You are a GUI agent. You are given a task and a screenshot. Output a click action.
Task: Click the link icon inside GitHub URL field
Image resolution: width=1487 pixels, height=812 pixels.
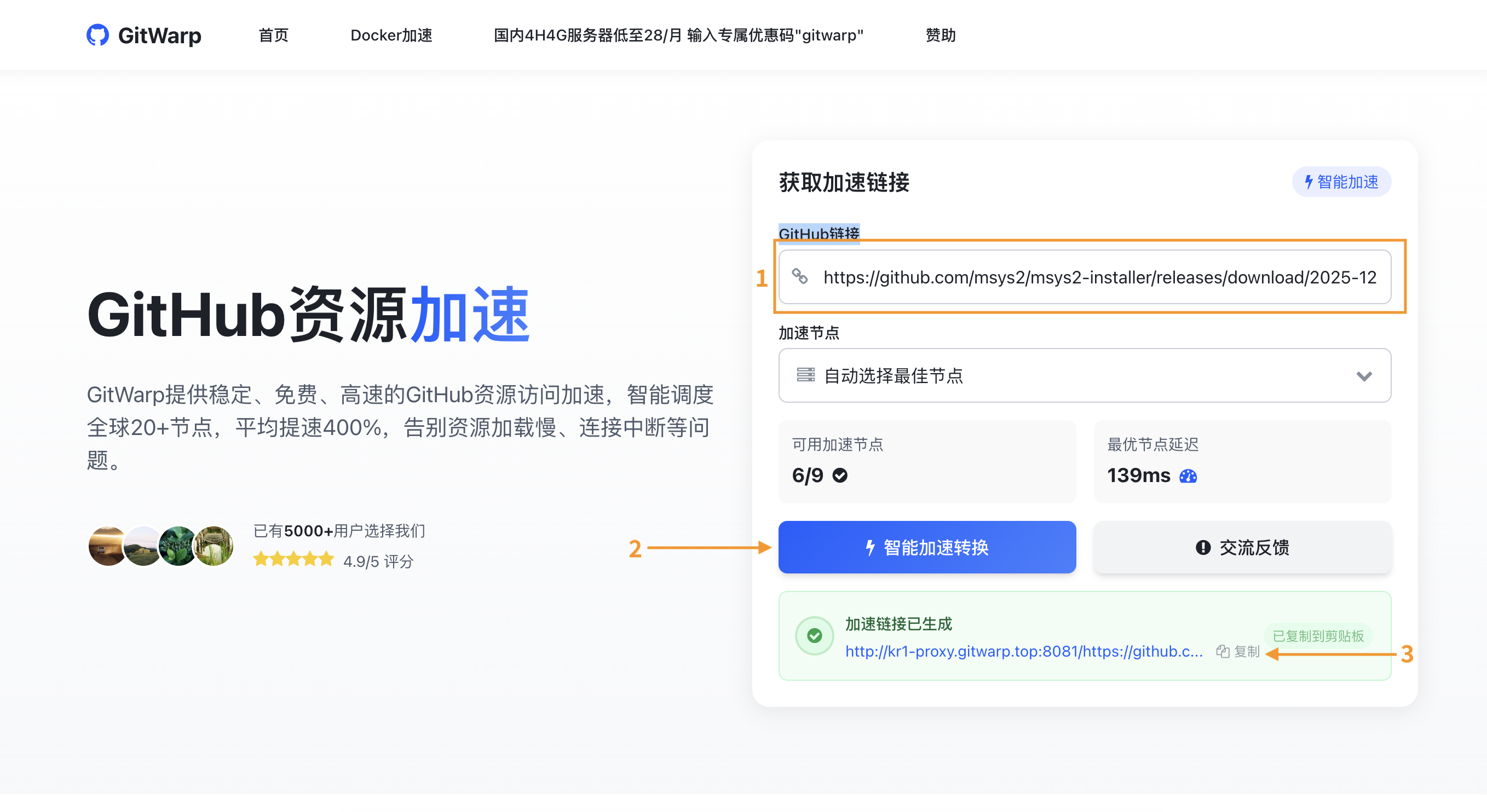[800, 277]
